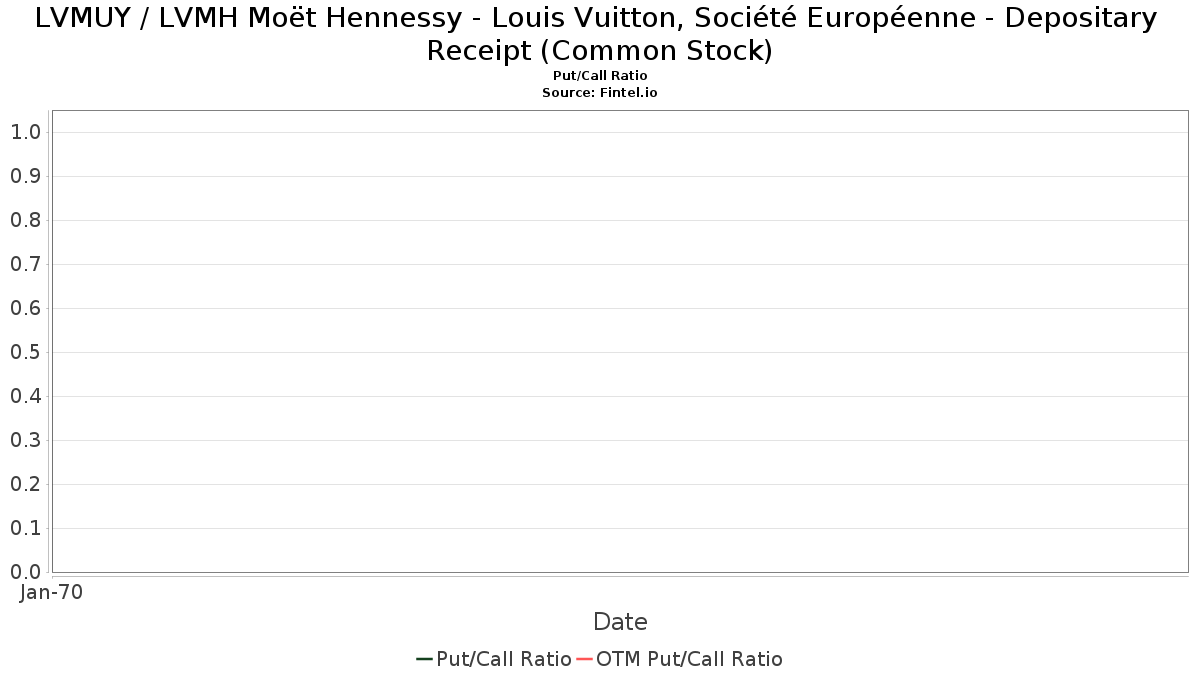This screenshot has height=675, width=1200.
Task: Click the dark green Put/Call legend line
Action: coord(425,659)
